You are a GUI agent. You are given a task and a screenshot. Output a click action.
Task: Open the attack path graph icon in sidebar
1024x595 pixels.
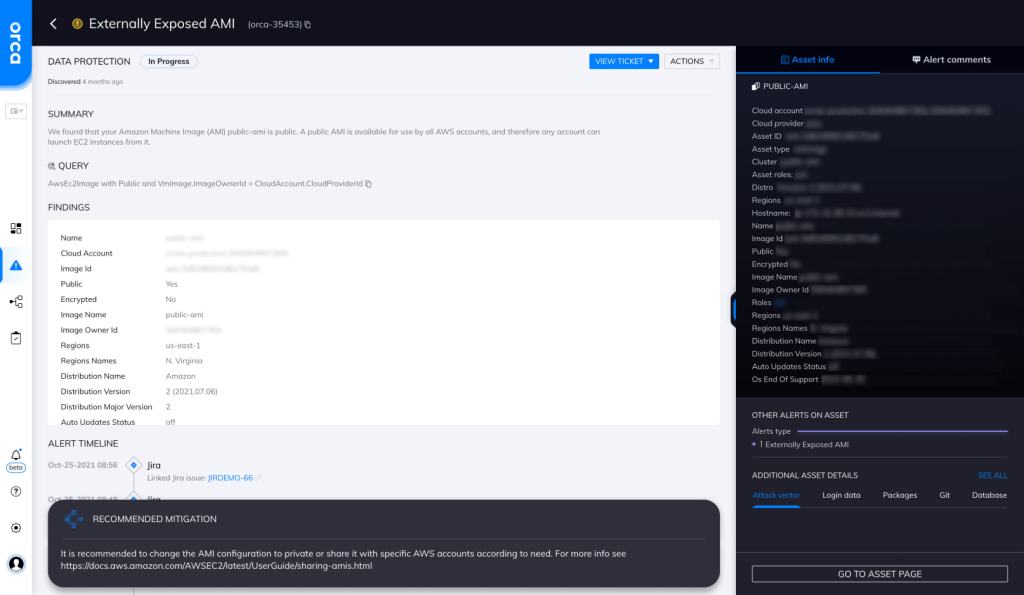pos(16,301)
